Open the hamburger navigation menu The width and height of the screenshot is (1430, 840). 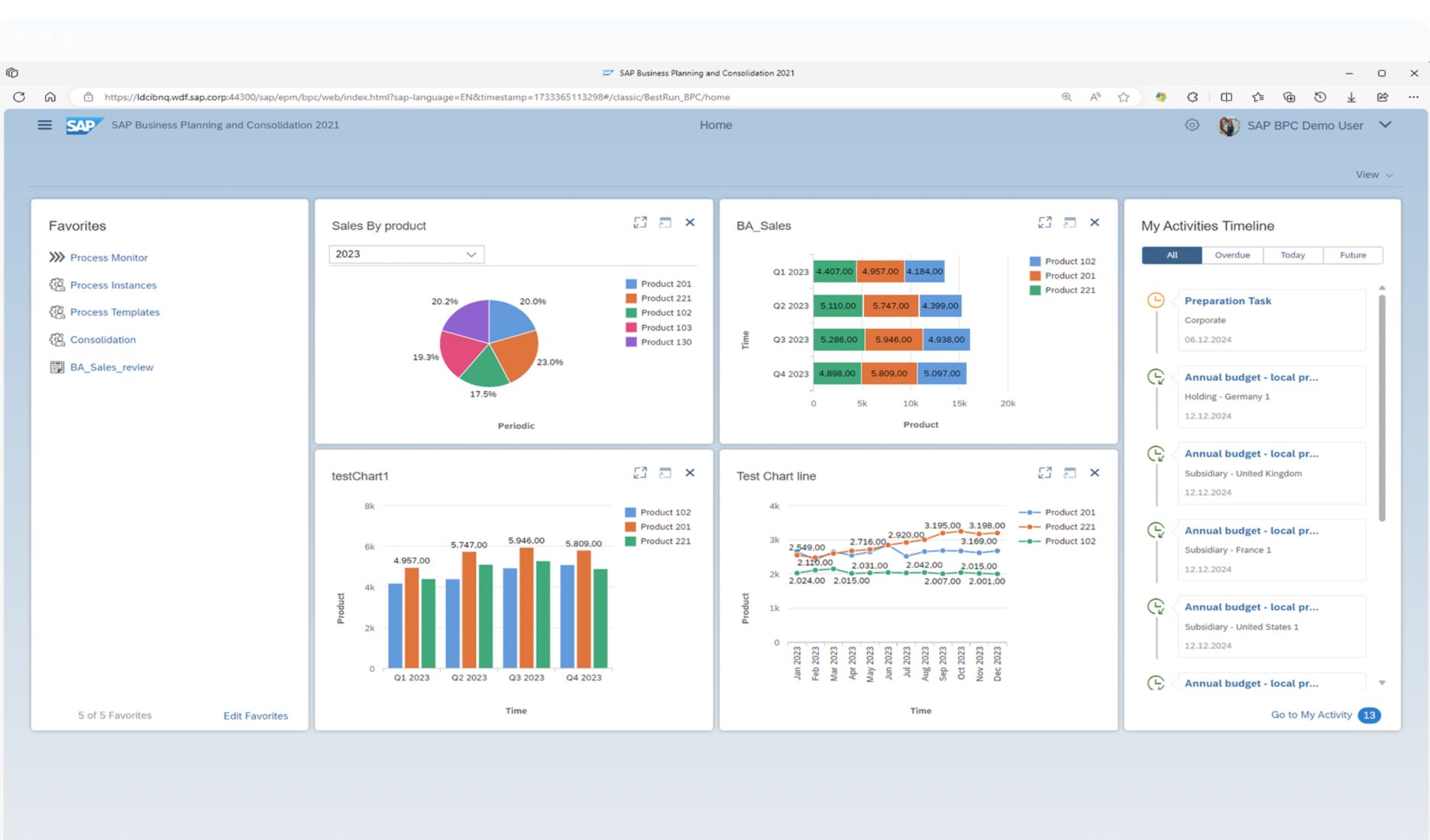(x=44, y=125)
